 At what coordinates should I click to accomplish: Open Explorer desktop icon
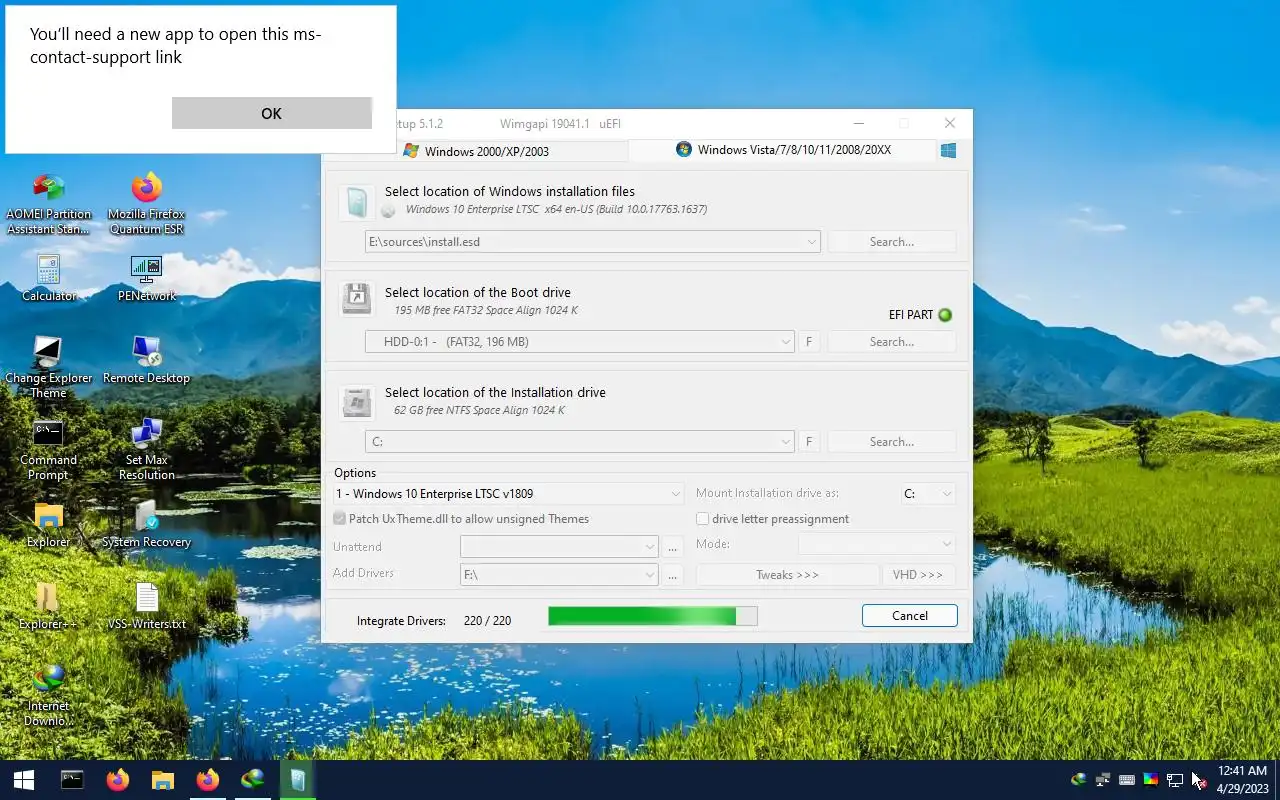tap(48, 525)
